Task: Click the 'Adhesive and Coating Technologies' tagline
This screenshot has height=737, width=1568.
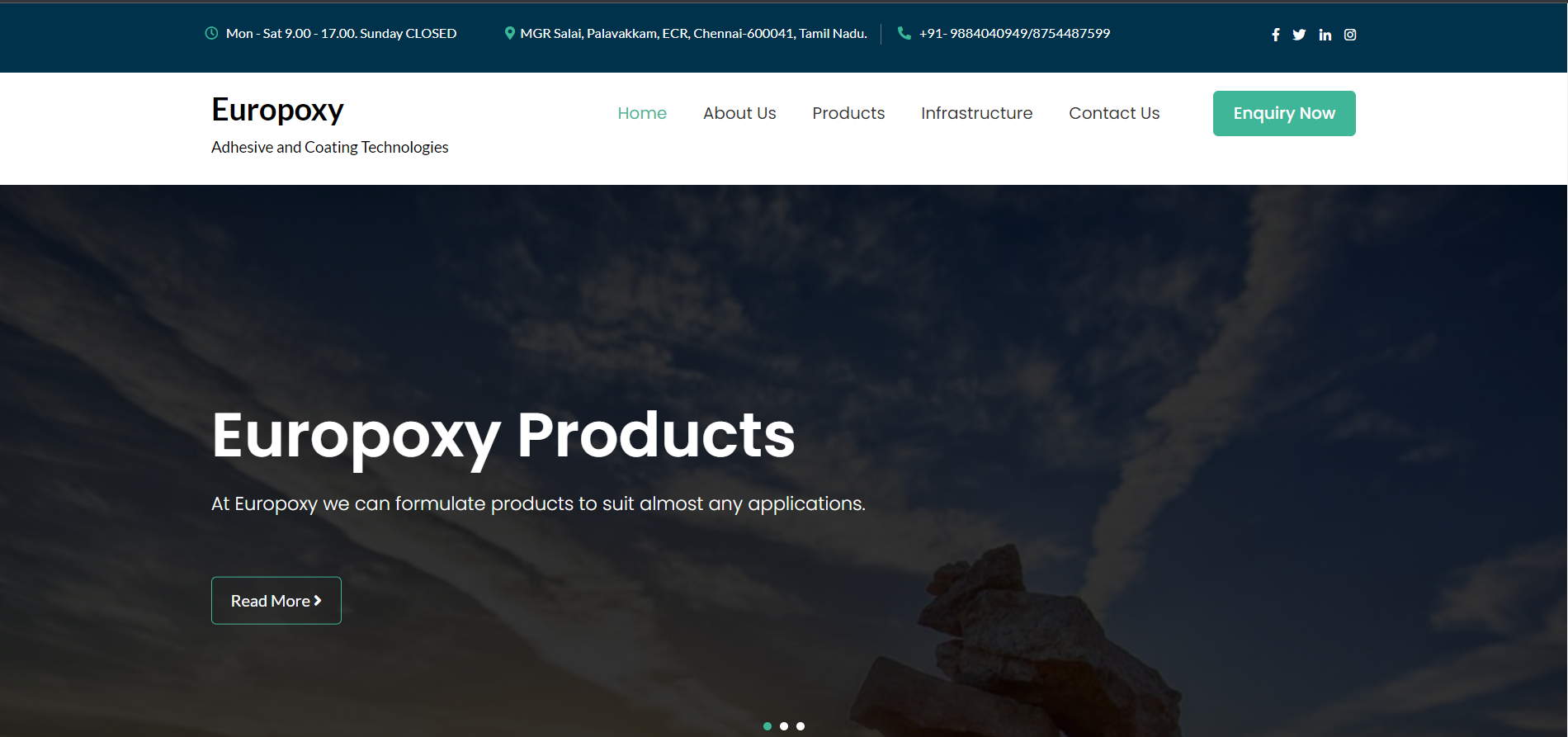Action: pyautogui.click(x=330, y=147)
